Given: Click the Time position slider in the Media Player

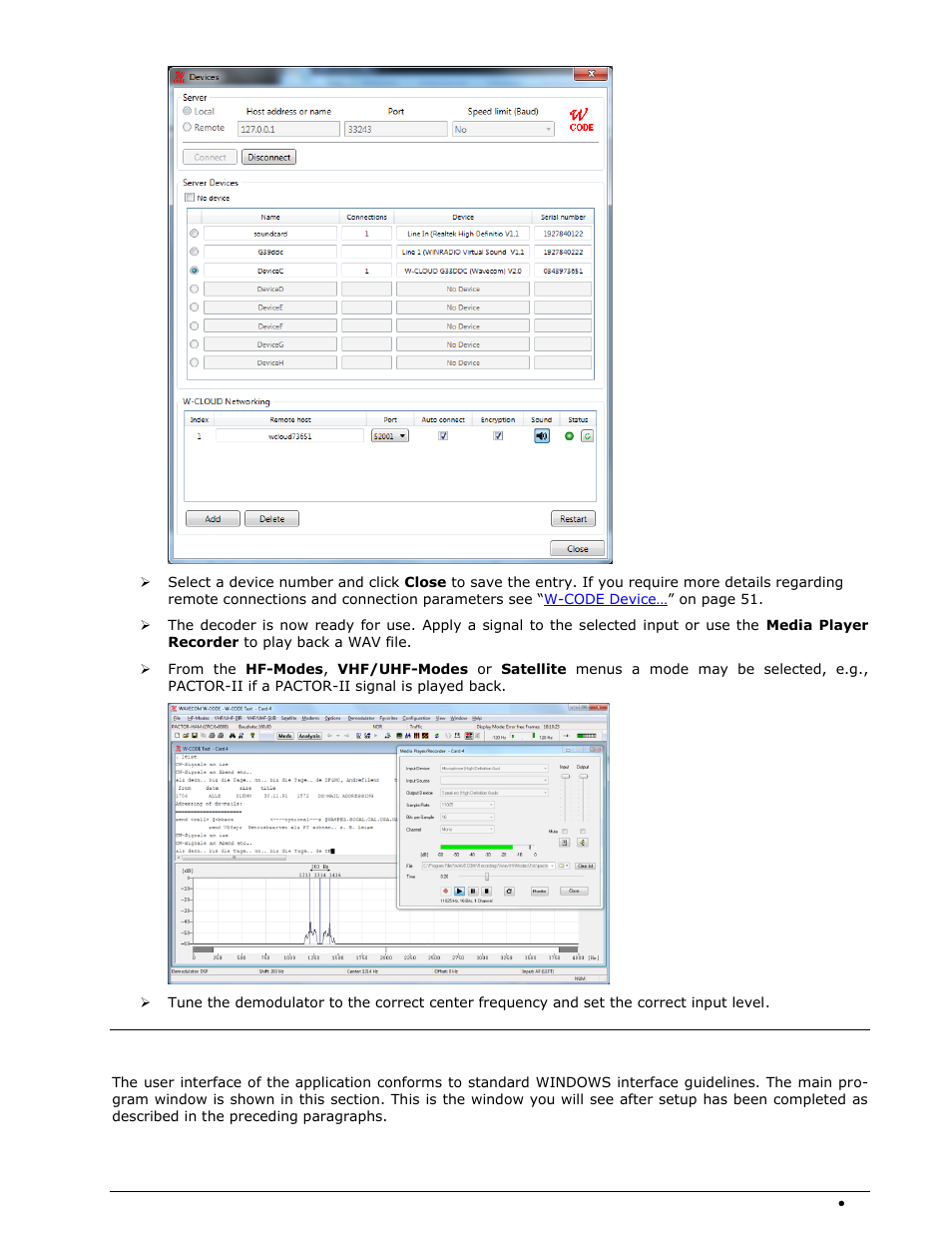Looking at the screenshot, I should click(487, 877).
